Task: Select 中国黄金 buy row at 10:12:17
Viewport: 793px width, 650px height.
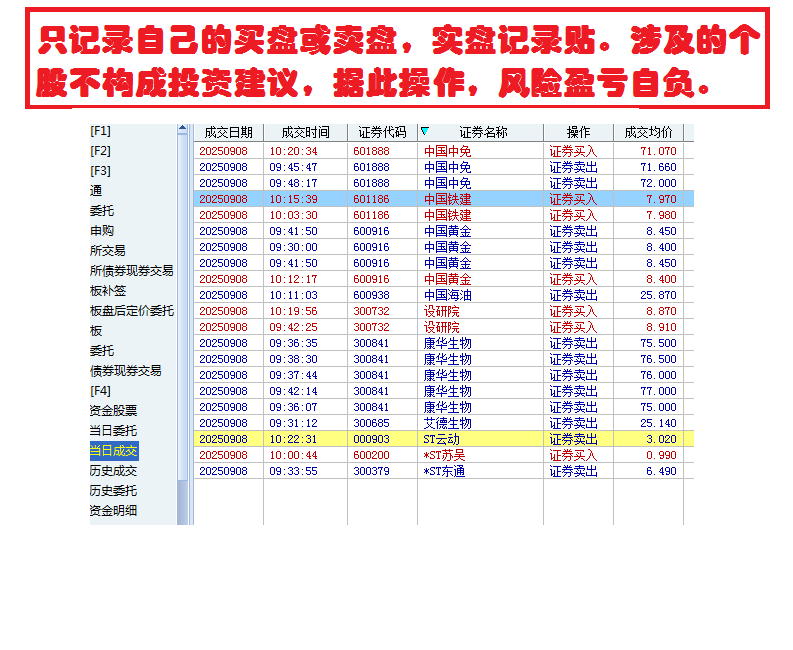Action: (x=444, y=279)
